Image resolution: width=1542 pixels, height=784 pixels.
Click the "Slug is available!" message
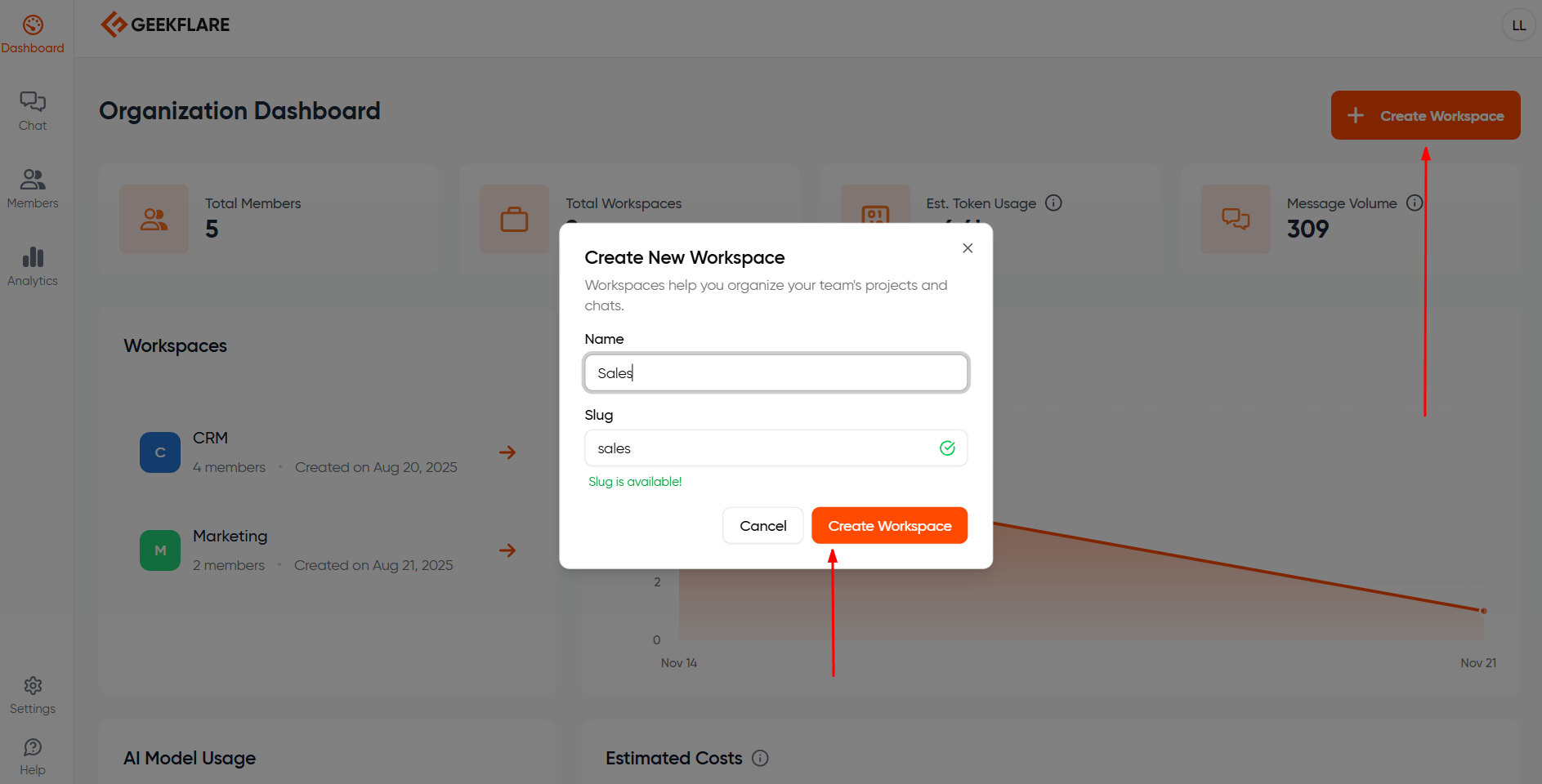635,481
